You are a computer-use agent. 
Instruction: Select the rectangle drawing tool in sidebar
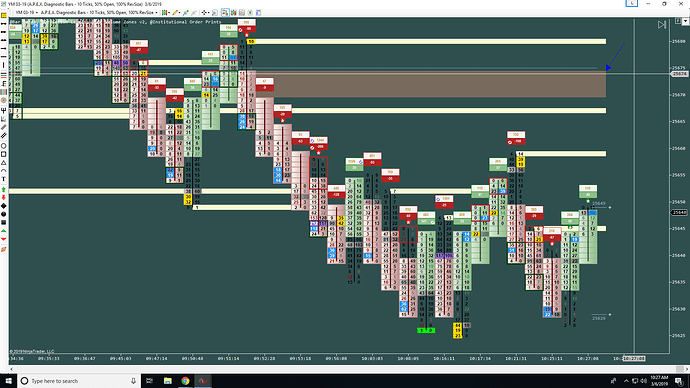(4, 154)
